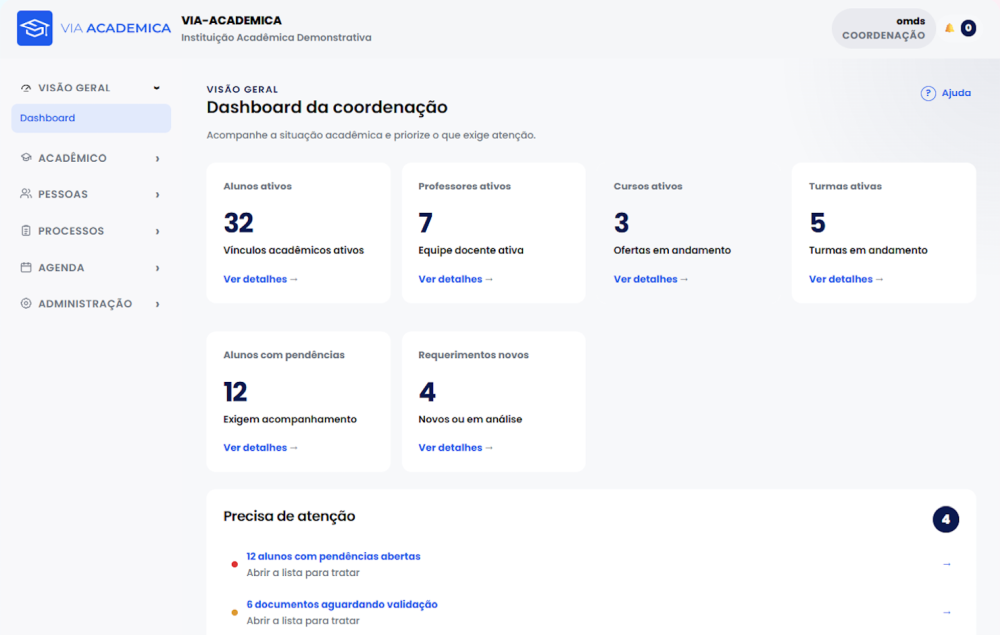Screen dimensions: 1000x635
Task: Click the Equipe docente ativa label
Action: (471, 251)
